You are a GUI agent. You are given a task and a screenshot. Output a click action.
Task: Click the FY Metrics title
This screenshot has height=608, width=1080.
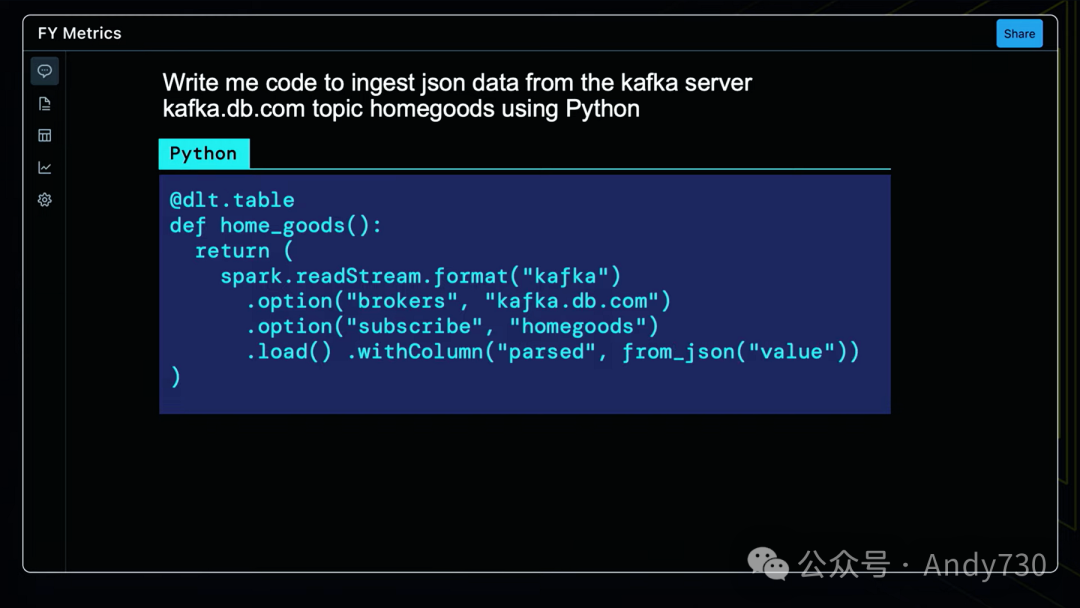80,33
